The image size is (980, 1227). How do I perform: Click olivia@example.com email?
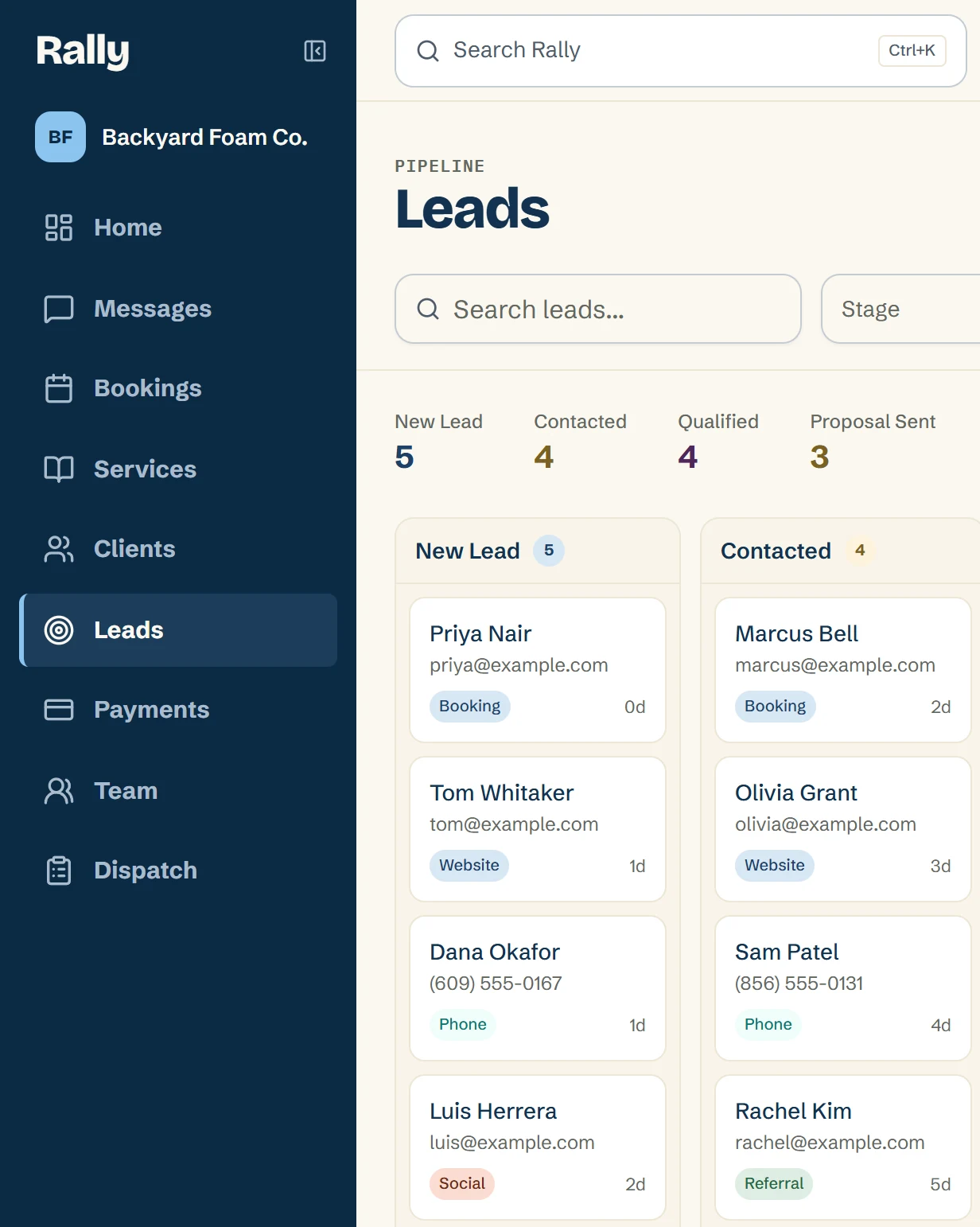tap(826, 824)
